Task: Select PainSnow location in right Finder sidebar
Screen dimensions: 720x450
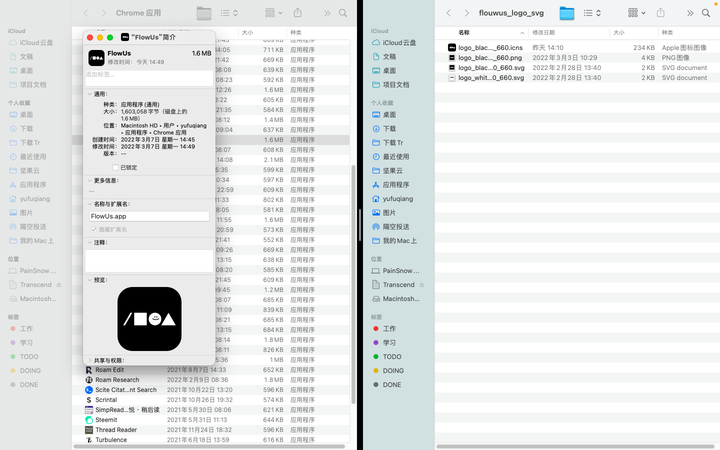Action: (395, 271)
